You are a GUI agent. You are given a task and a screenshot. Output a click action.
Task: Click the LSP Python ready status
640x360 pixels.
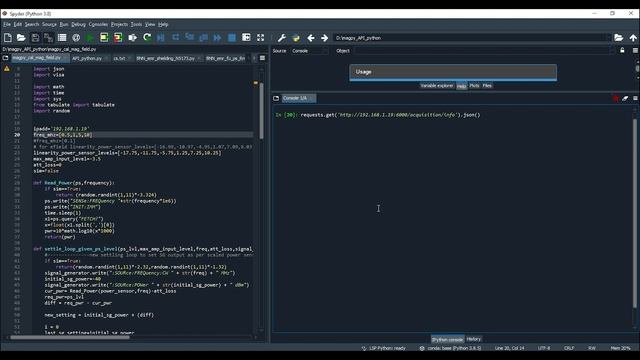pos(384,348)
